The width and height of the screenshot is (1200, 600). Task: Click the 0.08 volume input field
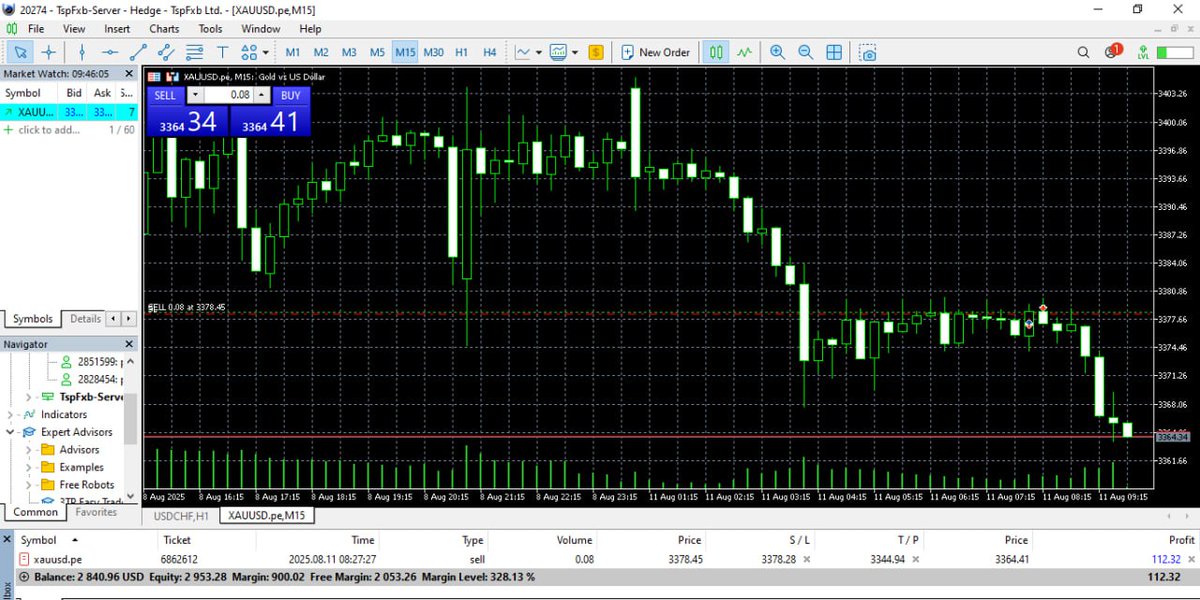[228, 95]
